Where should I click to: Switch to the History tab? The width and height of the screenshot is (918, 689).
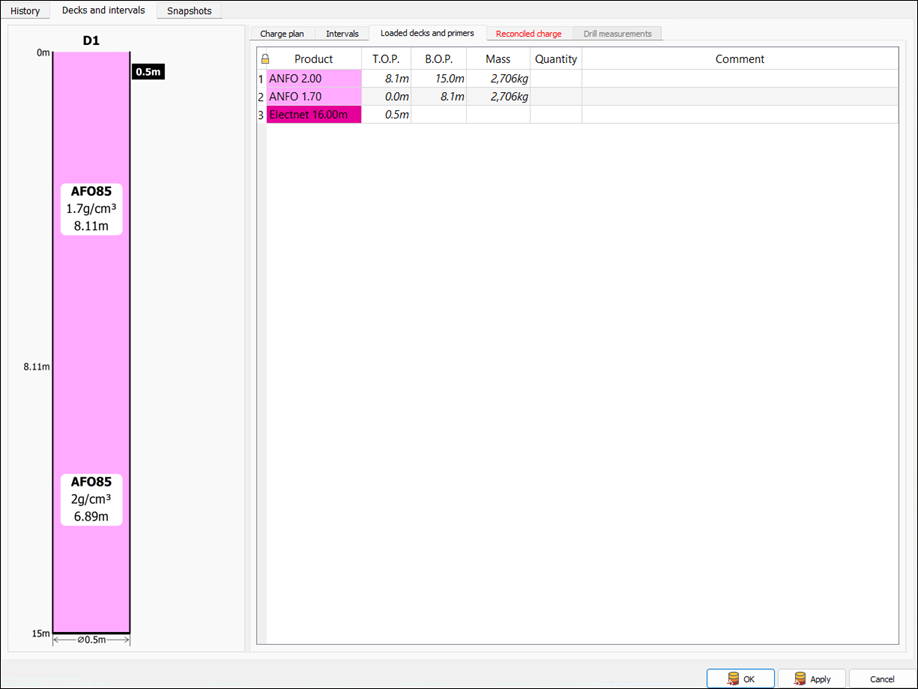[25, 11]
